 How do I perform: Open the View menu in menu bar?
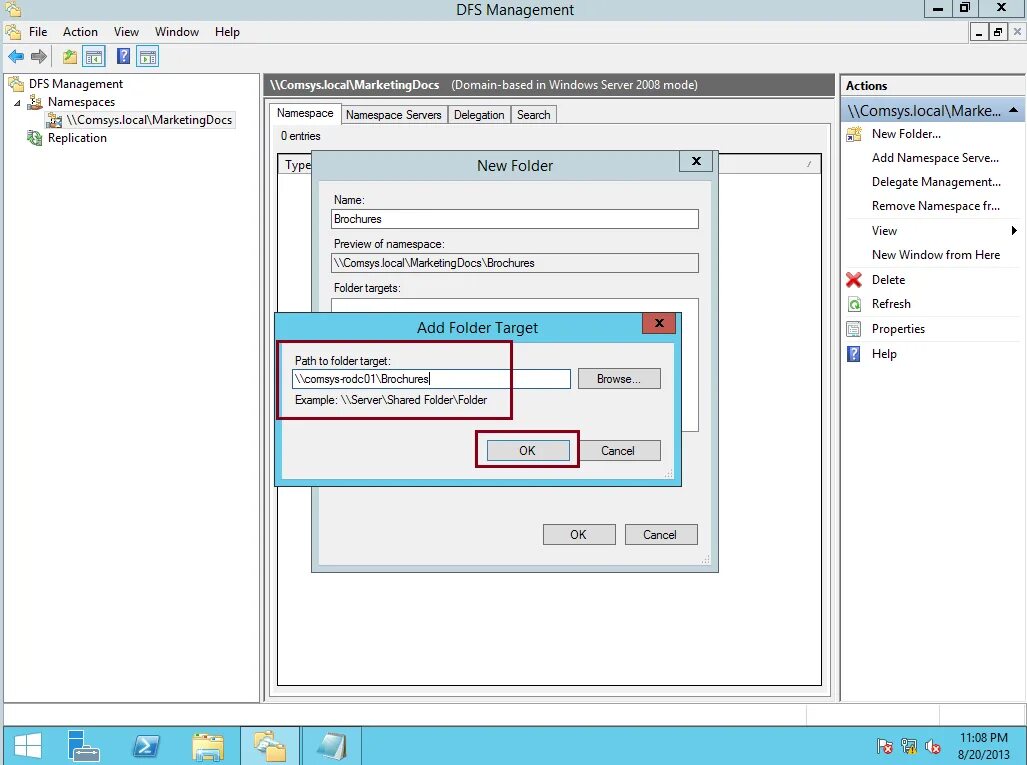click(126, 31)
